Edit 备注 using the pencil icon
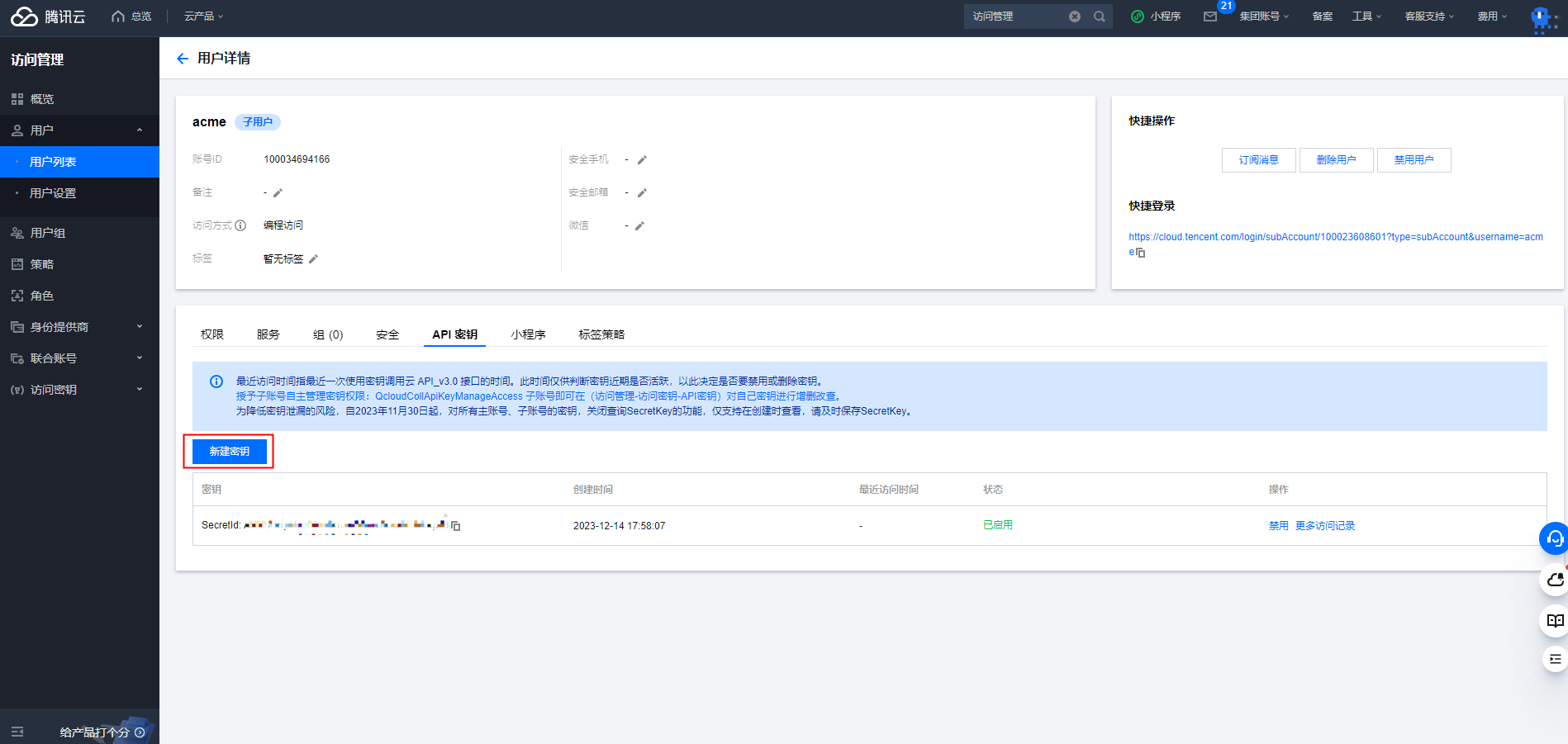 coord(278,192)
